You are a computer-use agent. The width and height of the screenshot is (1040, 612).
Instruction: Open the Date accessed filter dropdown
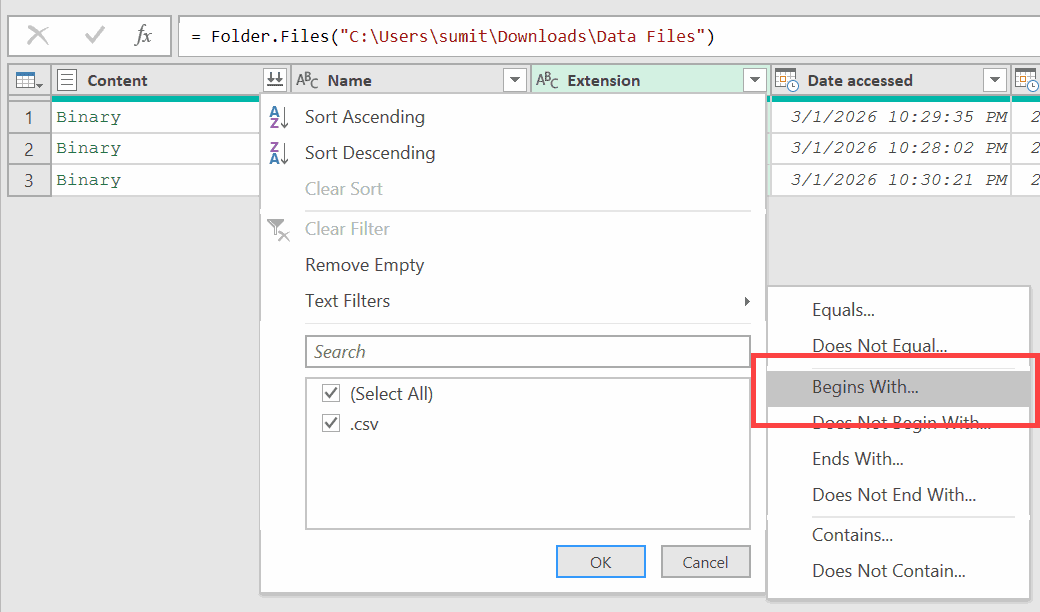994,80
